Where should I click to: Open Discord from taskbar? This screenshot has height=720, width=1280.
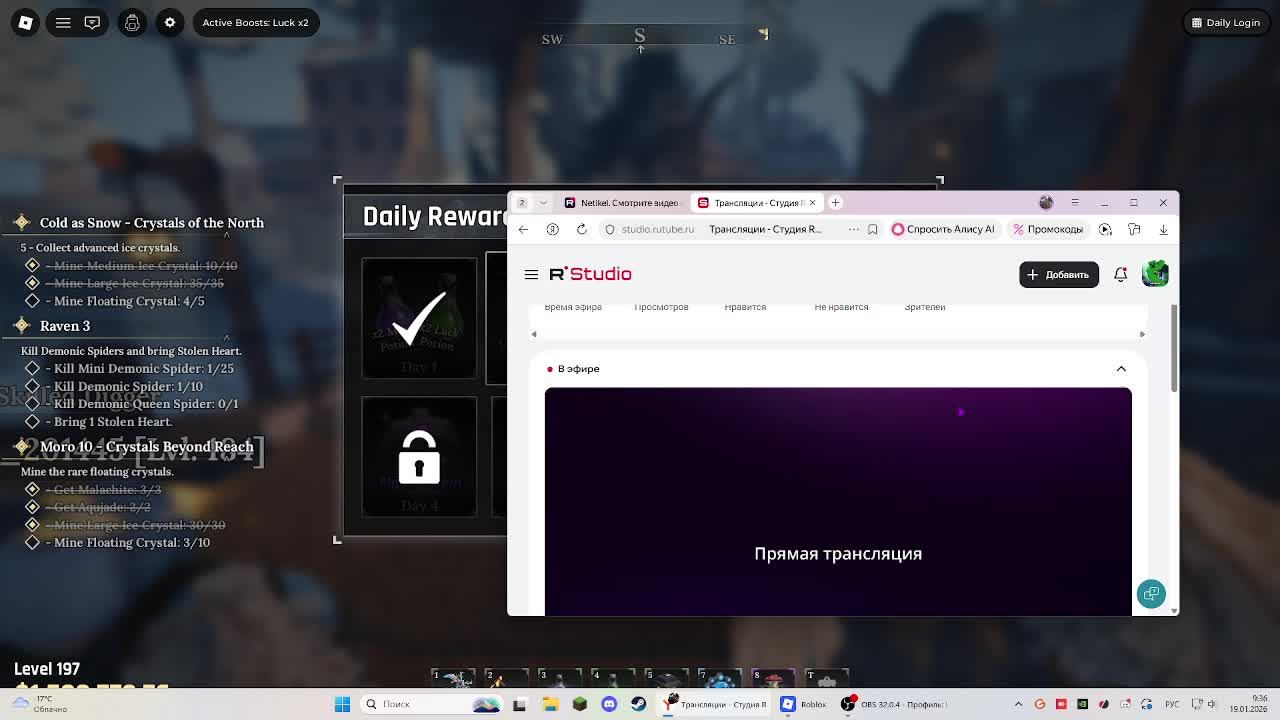609,704
